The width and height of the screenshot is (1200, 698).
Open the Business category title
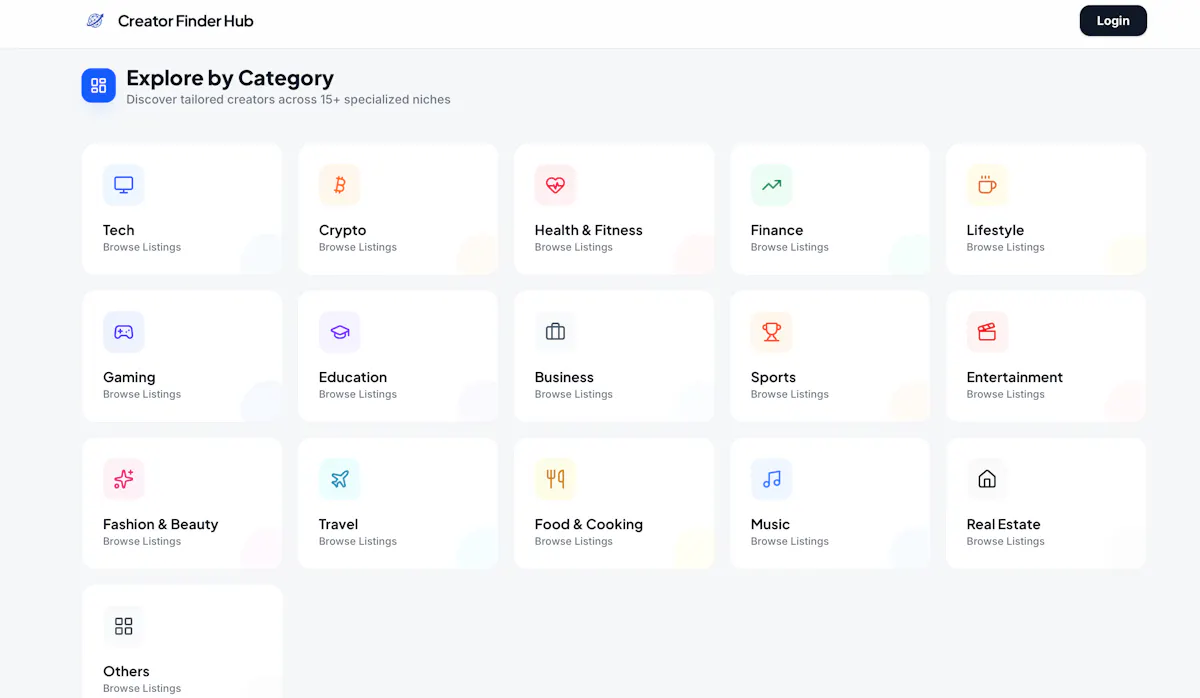pos(565,377)
